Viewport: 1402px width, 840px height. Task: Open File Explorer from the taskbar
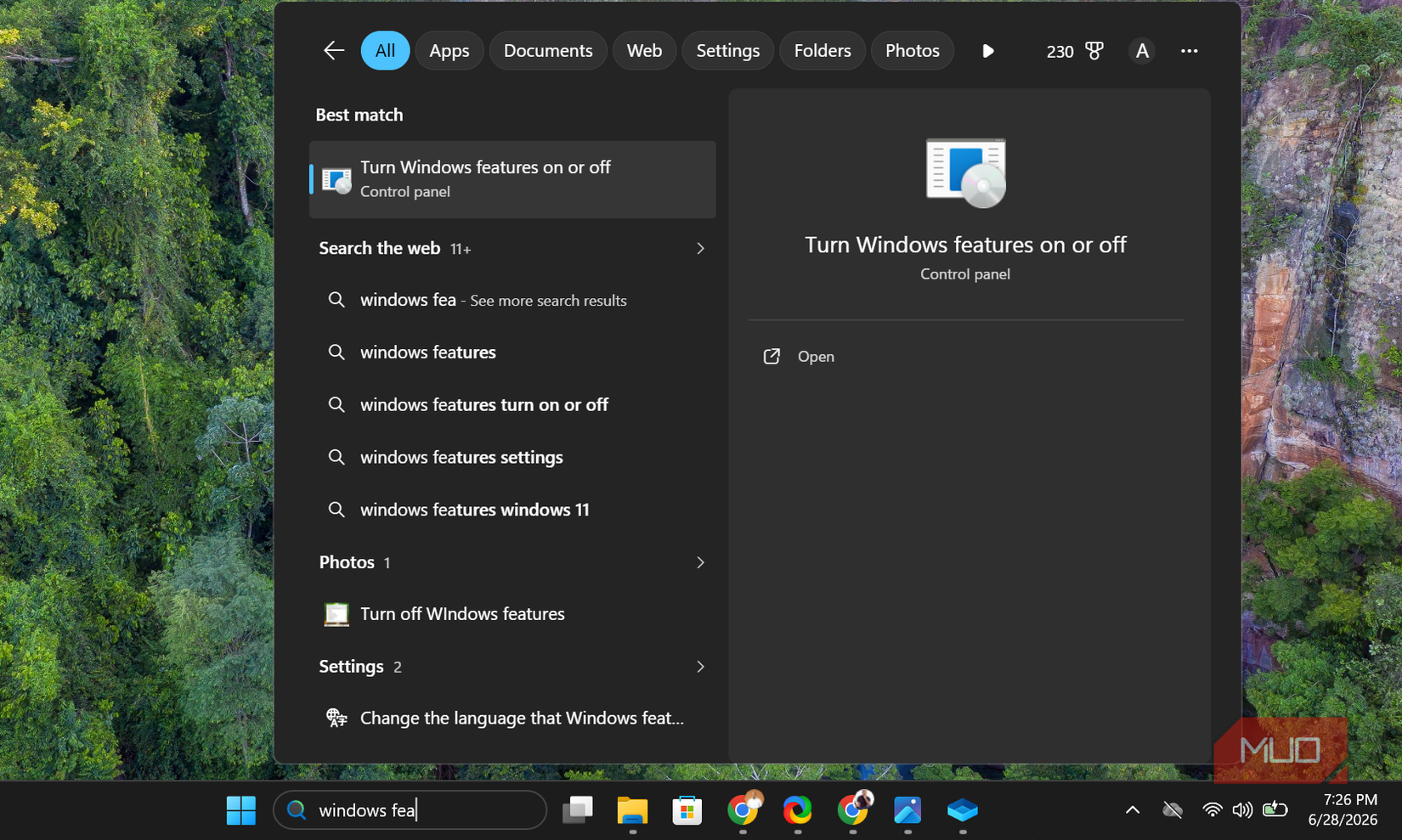[632, 810]
